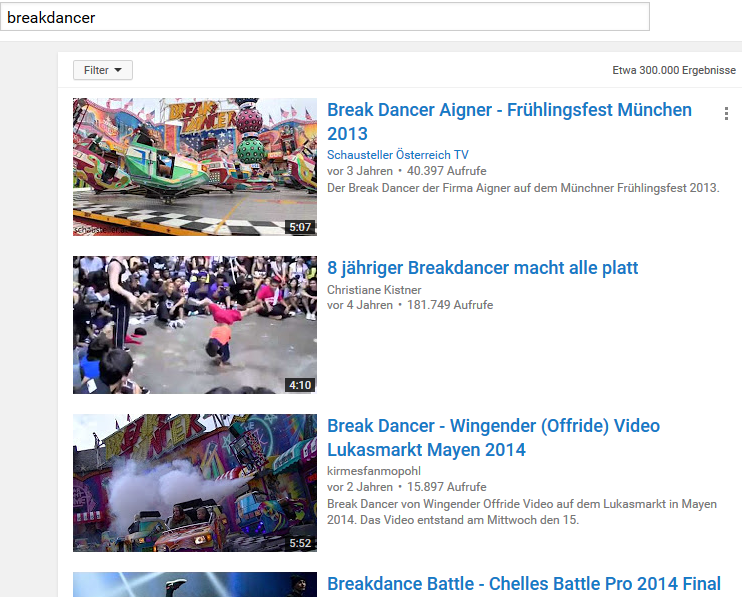Click into the breakdancer search field
This screenshot has width=742, height=597.
tap(325, 18)
